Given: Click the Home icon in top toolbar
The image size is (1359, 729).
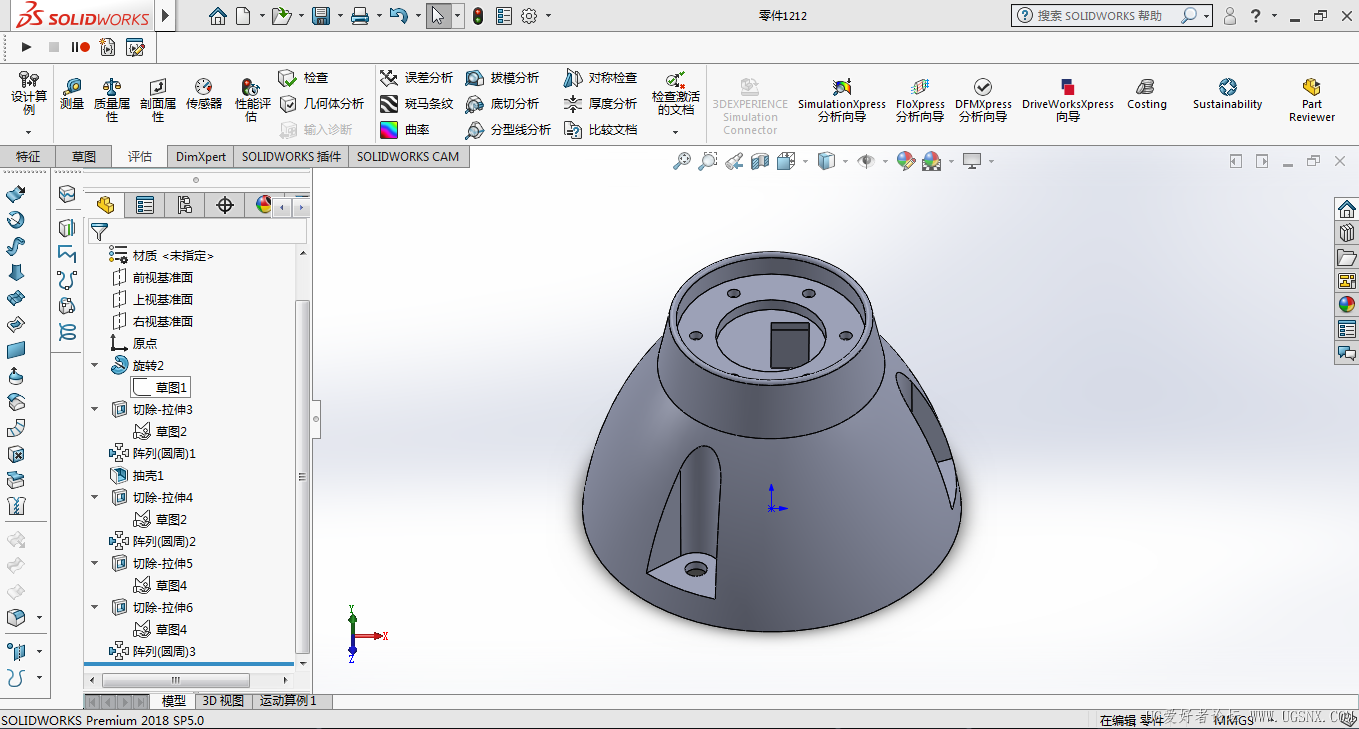Looking at the screenshot, I should [x=218, y=16].
